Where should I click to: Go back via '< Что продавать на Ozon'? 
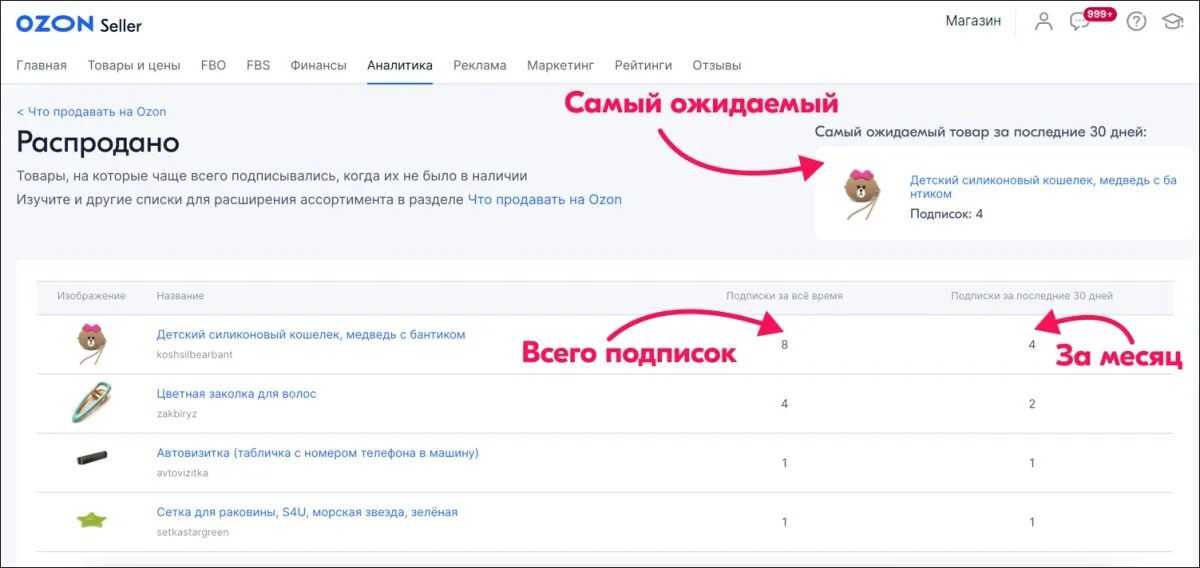coord(91,112)
